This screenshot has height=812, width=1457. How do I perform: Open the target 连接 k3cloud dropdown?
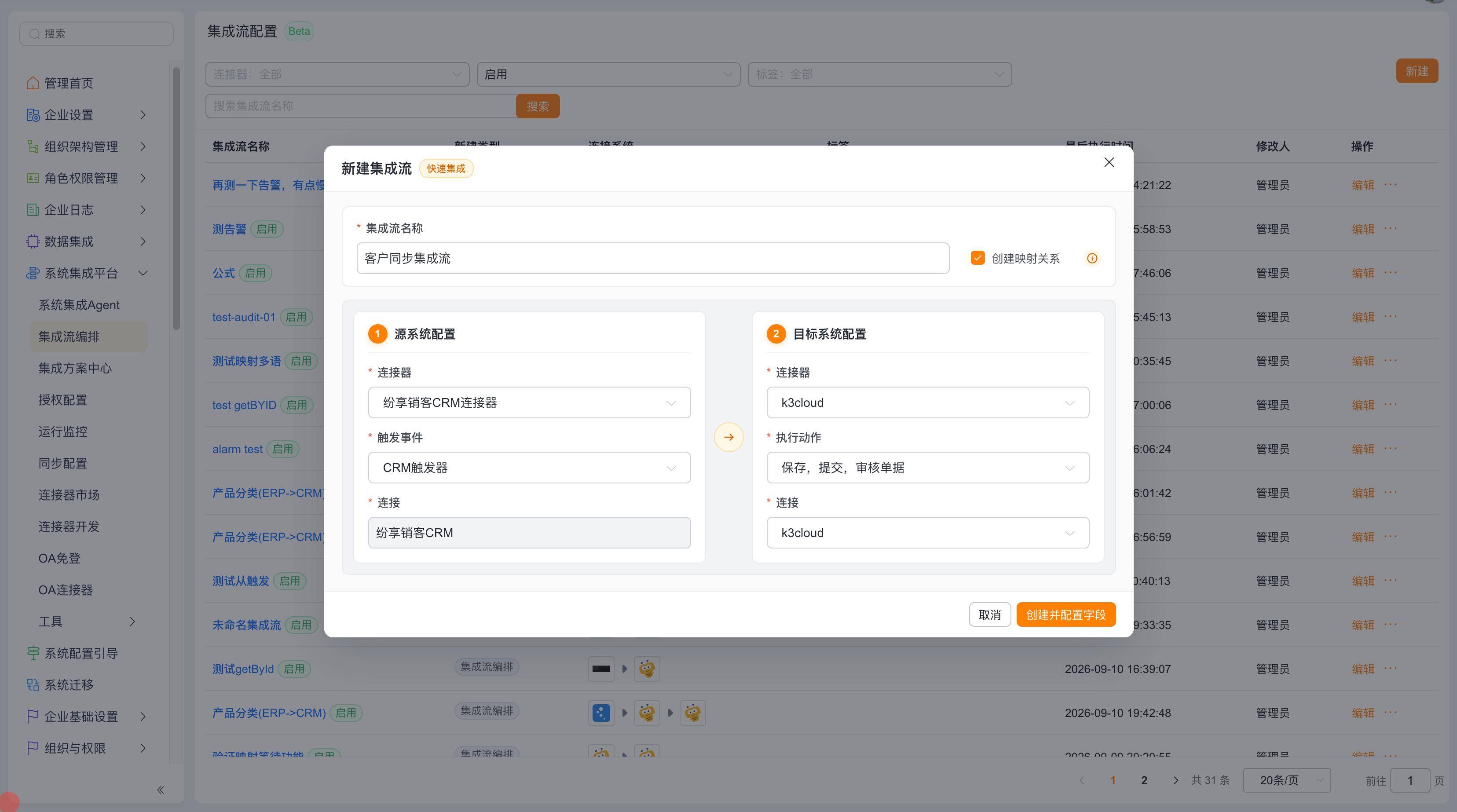928,533
